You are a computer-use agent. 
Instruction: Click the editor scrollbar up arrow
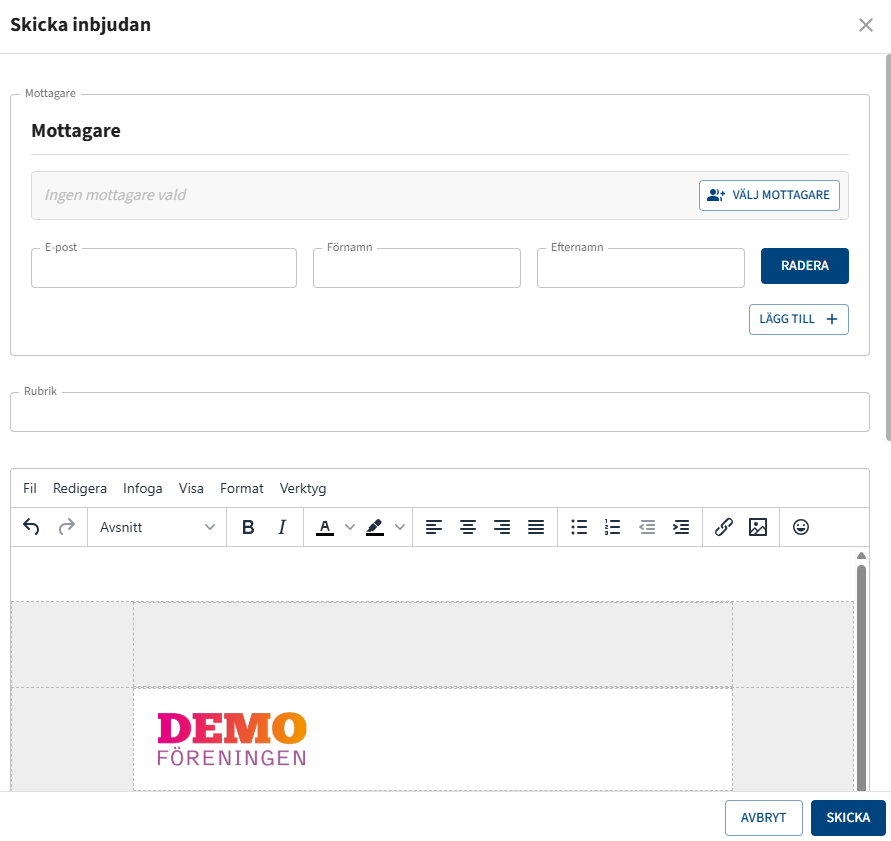pos(861,555)
